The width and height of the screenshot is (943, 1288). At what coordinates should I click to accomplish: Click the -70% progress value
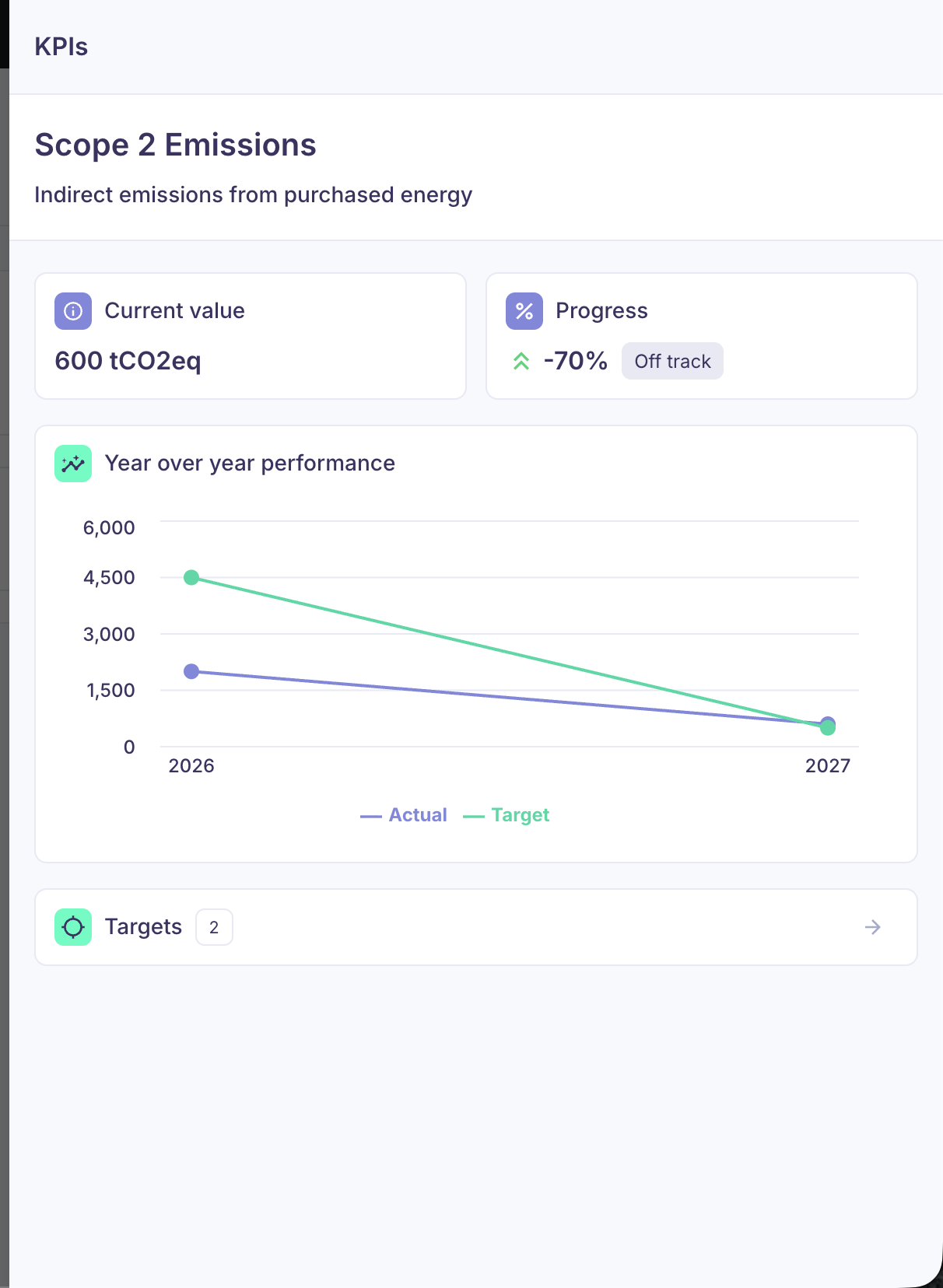tap(575, 361)
